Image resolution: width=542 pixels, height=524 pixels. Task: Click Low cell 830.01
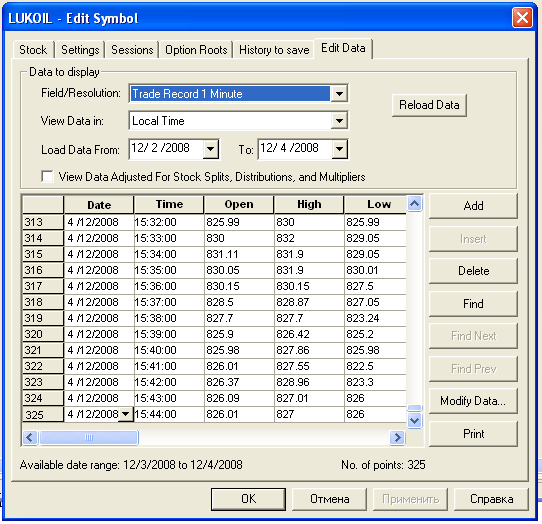coord(375,270)
